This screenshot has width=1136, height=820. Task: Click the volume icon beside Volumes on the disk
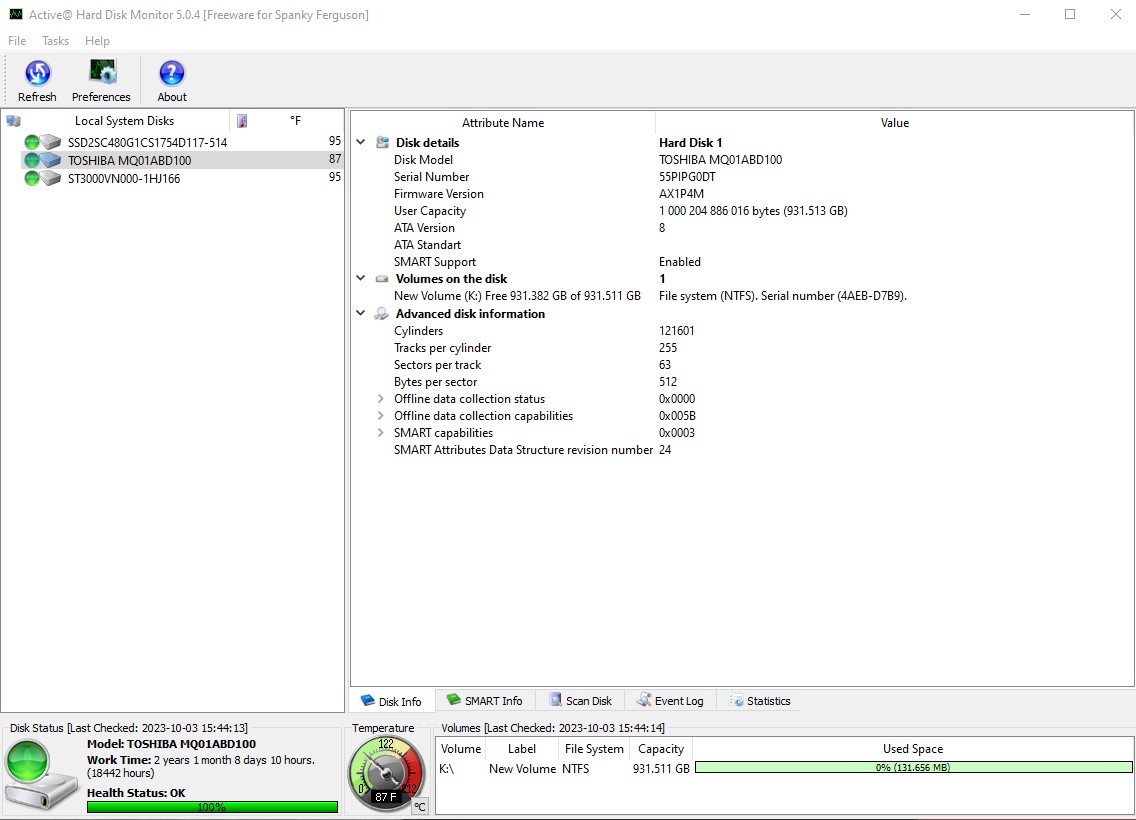(x=381, y=279)
